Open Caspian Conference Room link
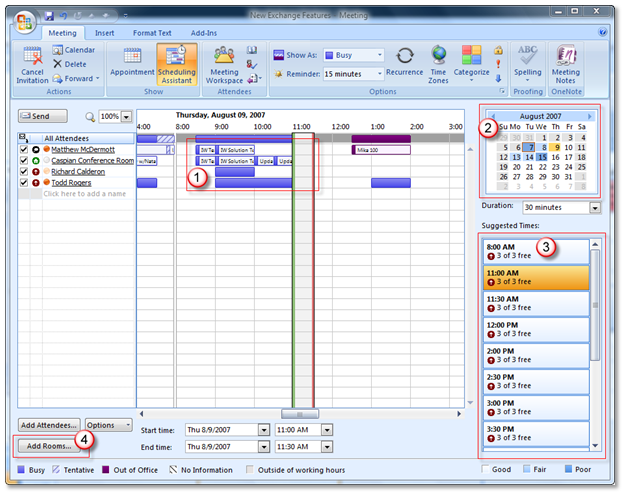The image size is (626, 496). [93, 161]
